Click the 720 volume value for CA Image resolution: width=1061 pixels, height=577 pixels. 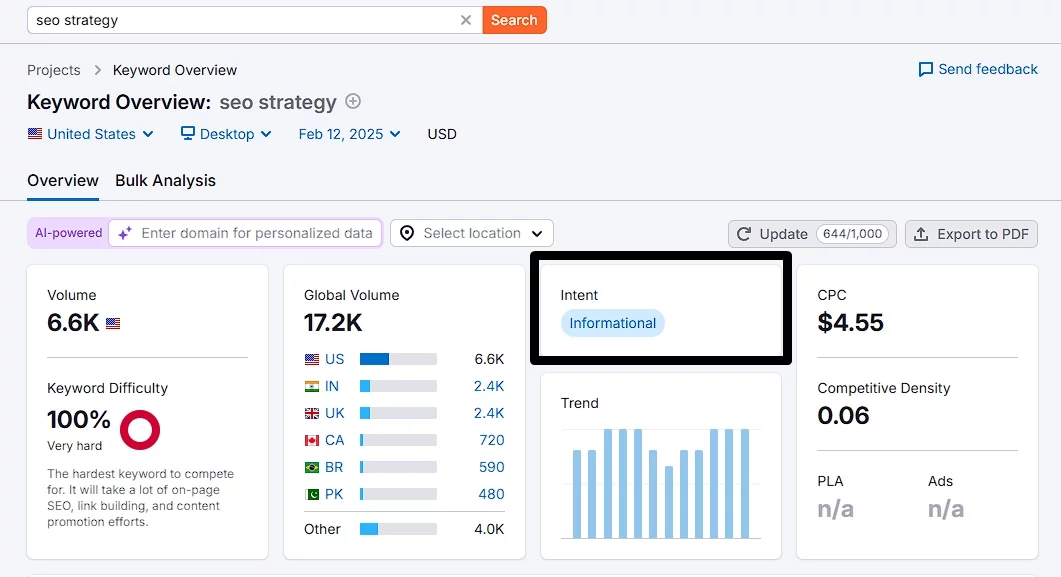click(x=491, y=440)
